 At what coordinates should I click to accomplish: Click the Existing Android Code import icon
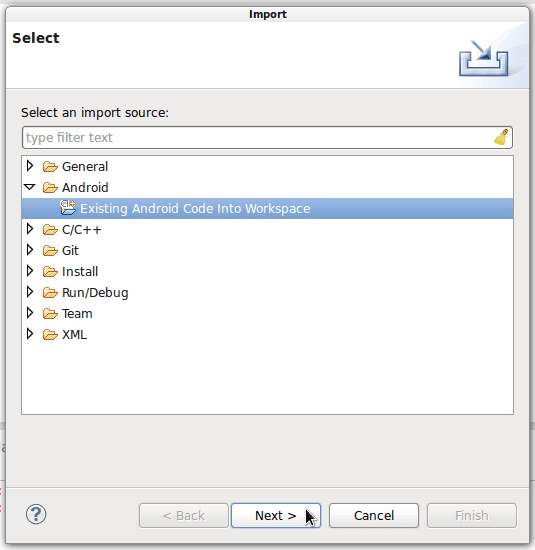tap(67, 208)
